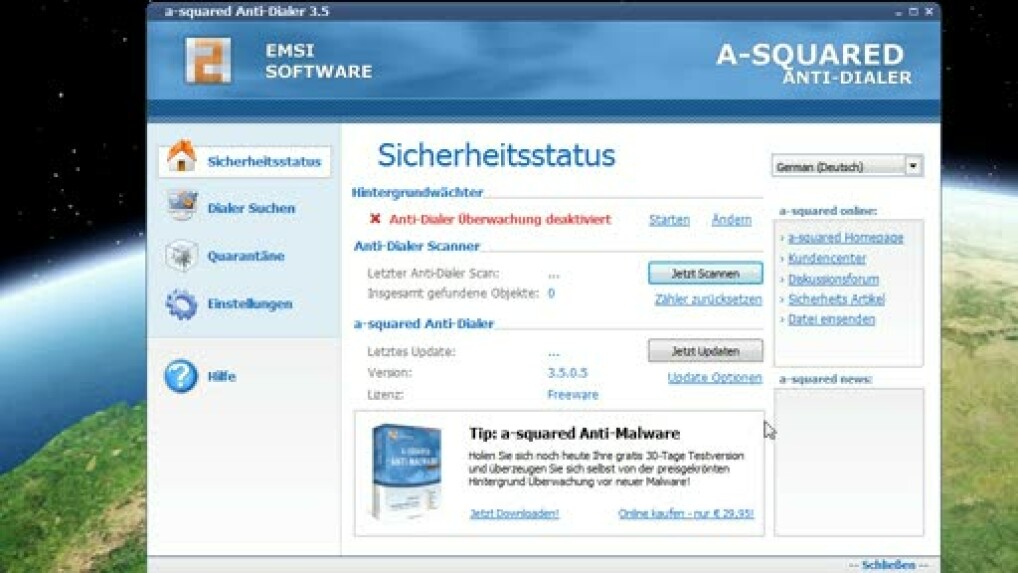Click the house icon for Sicherheitsstatus
This screenshot has width=1018, height=573.
[x=181, y=158]
